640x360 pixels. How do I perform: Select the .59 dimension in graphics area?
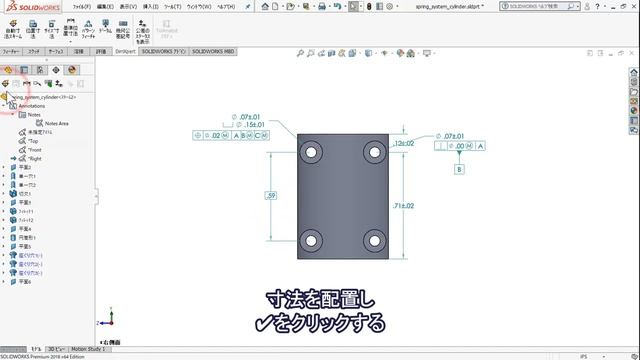coord(271,196)
